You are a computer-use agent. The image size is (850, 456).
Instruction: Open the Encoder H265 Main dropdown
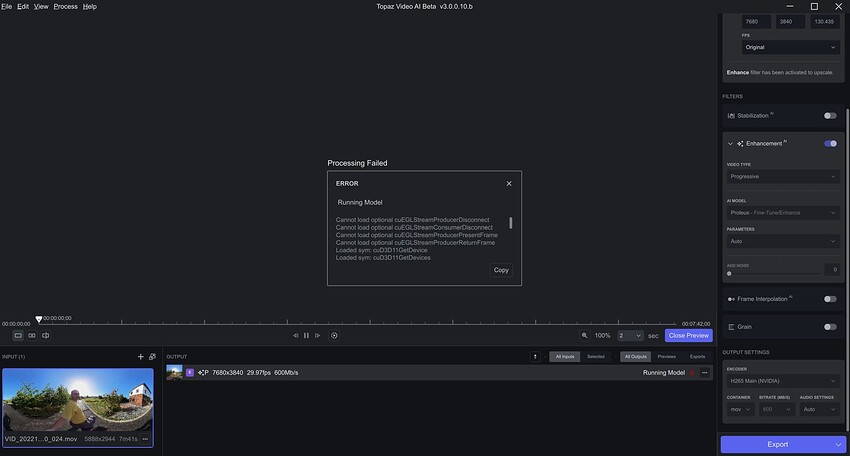point(783,381)
